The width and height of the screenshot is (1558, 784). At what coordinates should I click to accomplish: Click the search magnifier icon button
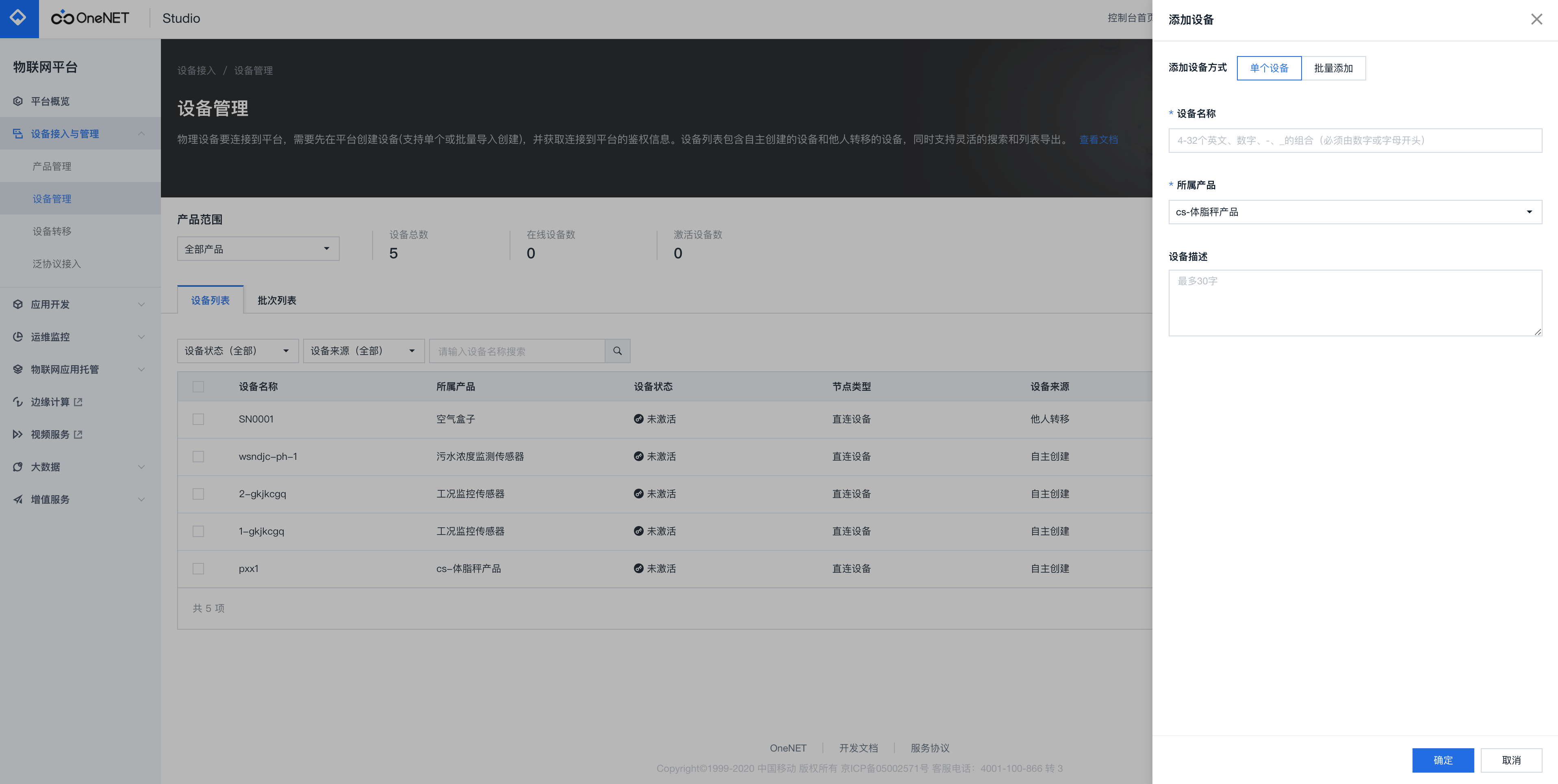coord(618,351)
